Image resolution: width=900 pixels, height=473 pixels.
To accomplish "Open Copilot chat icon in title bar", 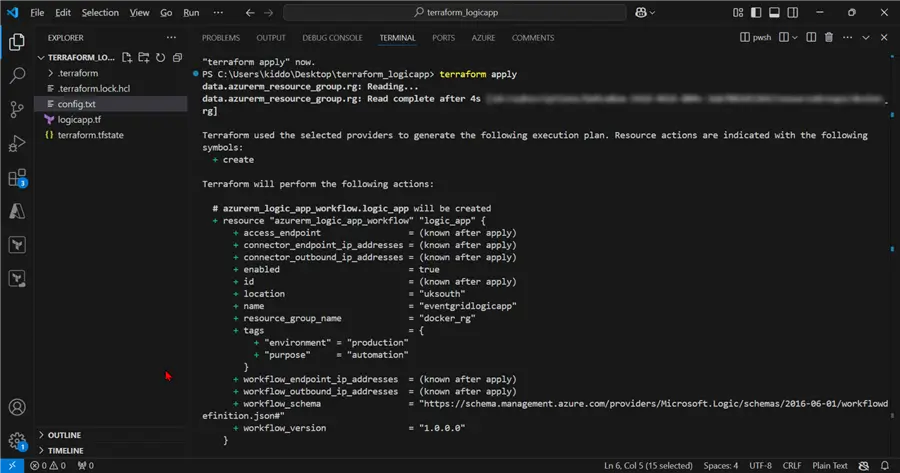I will pyautogui.click(x=645, y=12).
